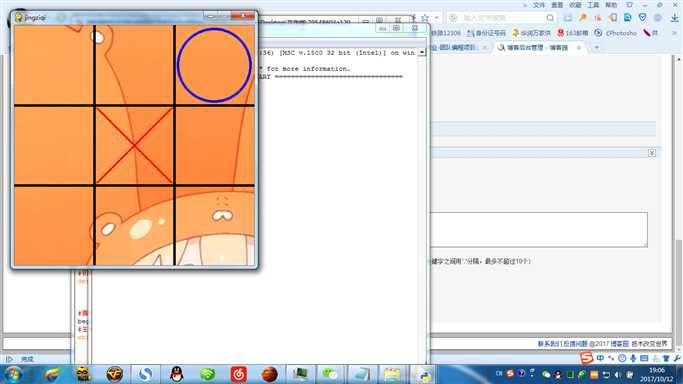683x384 pixels.
Task: Open the 工具 menu in browser
Action: [x=593, y=5]
